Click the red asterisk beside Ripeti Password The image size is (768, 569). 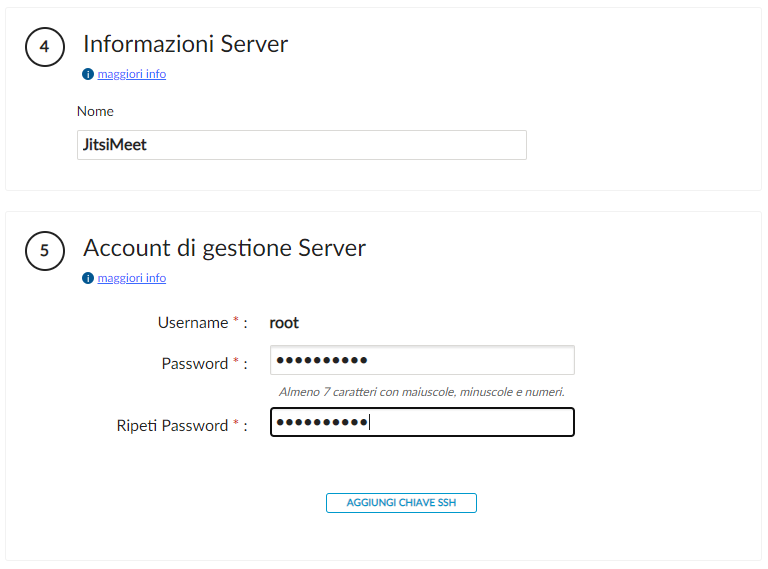coord(236,425)
